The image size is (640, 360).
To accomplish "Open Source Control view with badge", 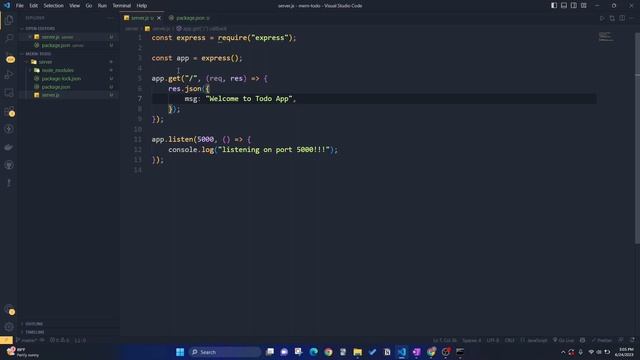I will 10,59.
